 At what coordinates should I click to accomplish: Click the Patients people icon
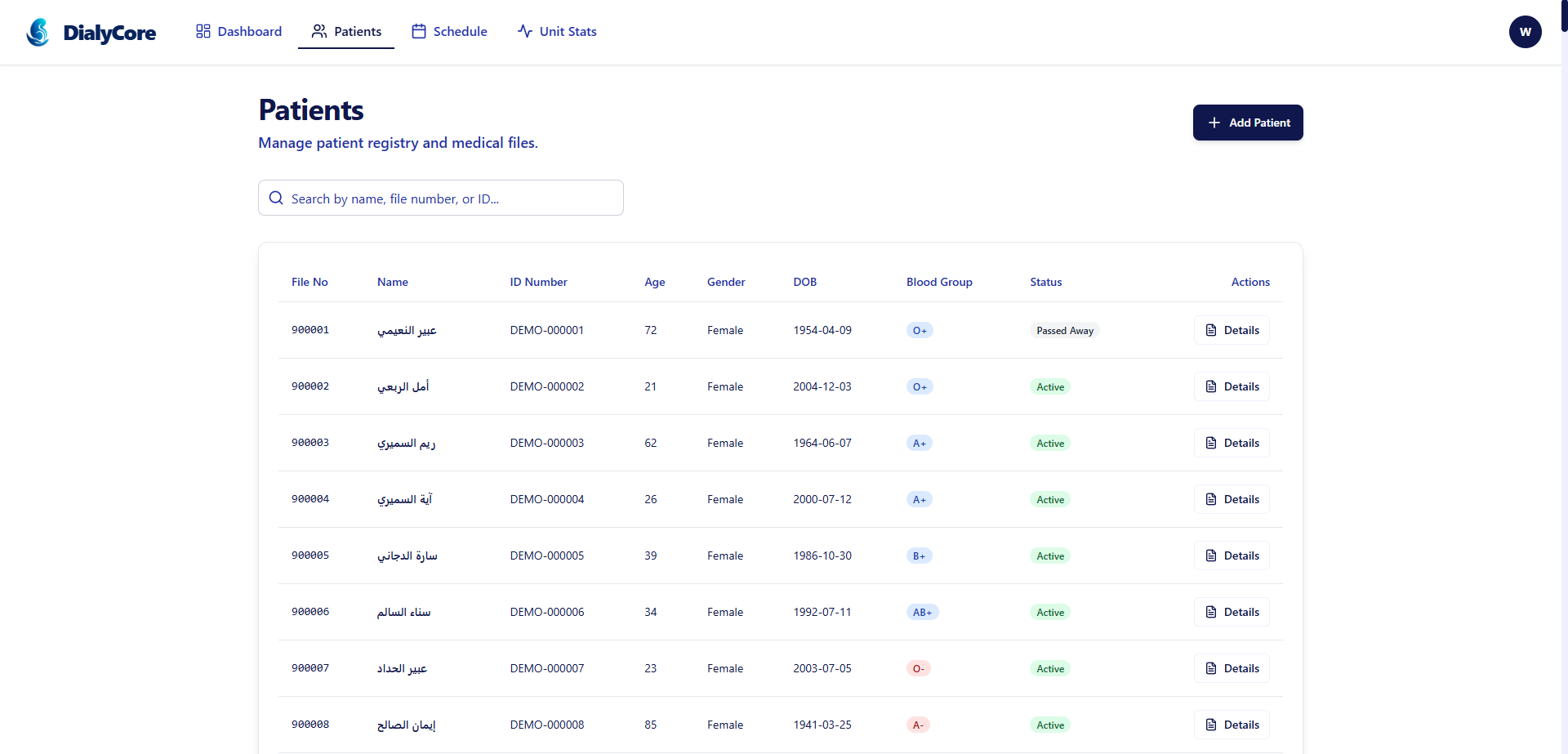click(319, 31)
